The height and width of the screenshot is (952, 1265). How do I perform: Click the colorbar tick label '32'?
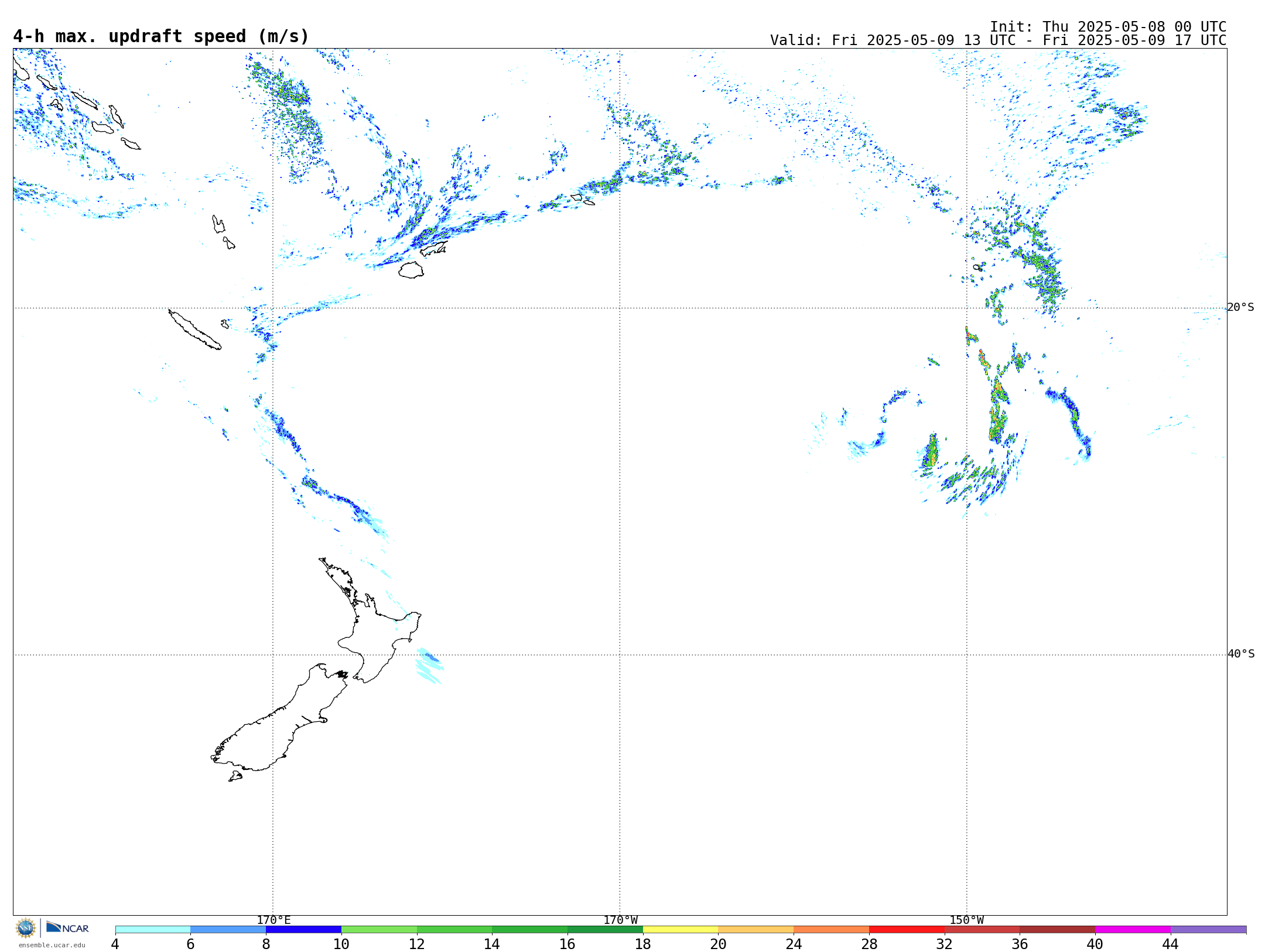coord(945,944)
